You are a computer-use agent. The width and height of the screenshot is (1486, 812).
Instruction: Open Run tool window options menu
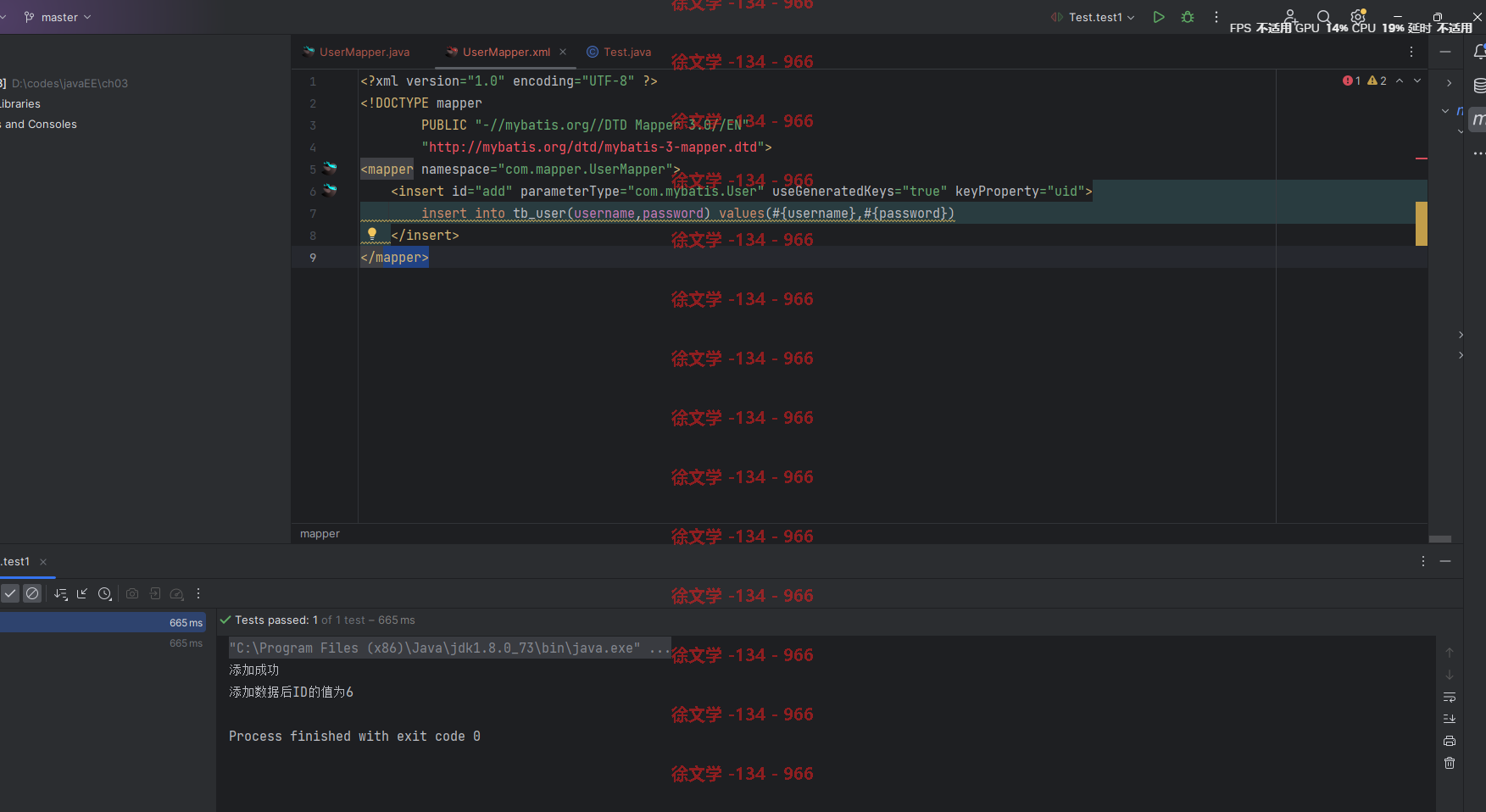pos(1423,561)
